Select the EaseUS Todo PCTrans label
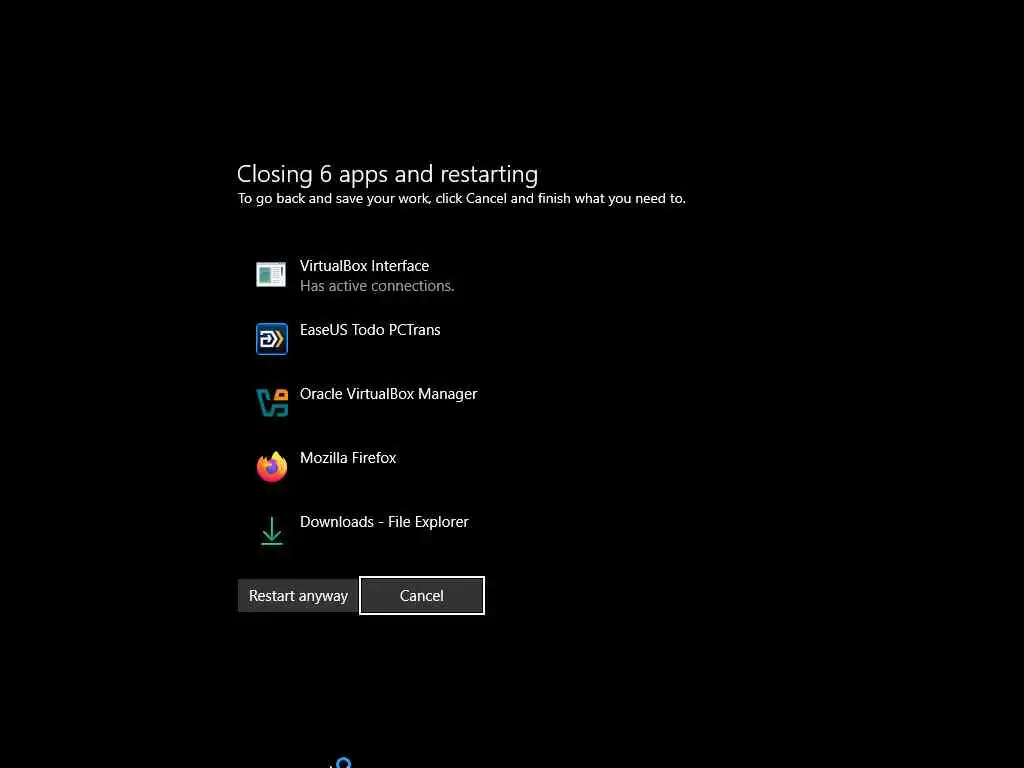This screenshot has height=768, width=1024. [x=370, y=330]
